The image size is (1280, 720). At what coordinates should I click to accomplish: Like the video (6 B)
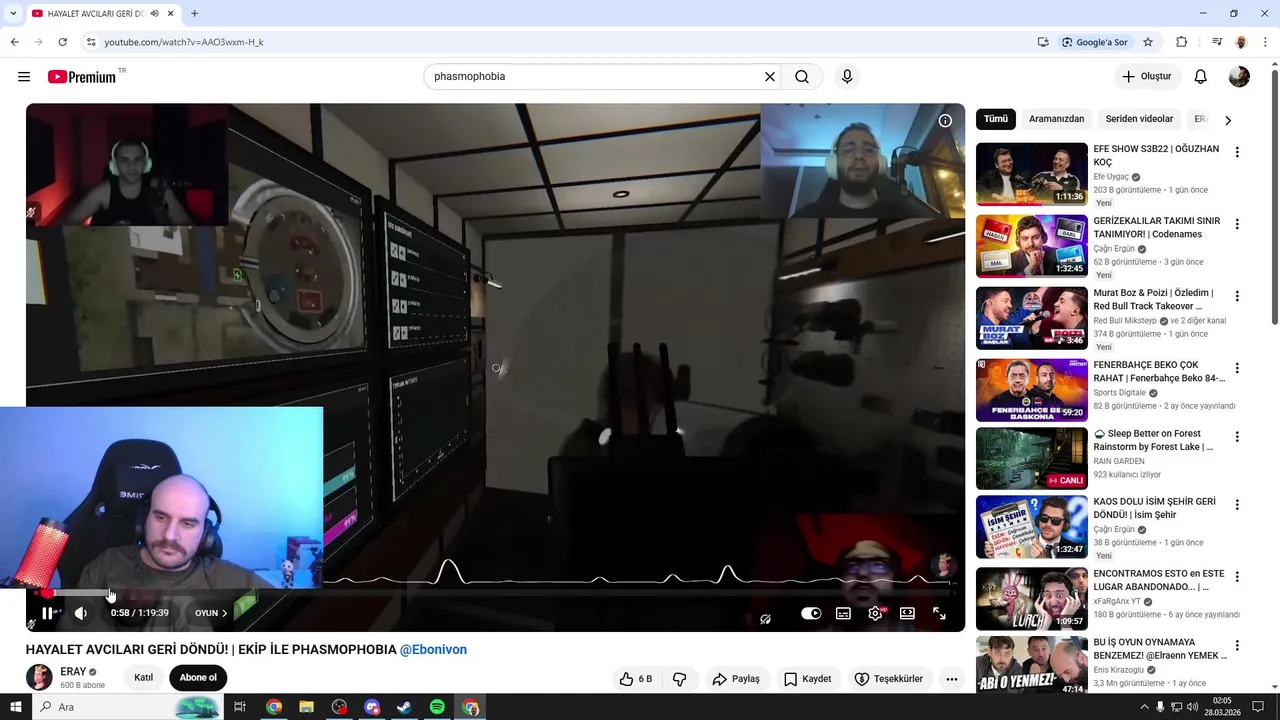click(636, 679)
